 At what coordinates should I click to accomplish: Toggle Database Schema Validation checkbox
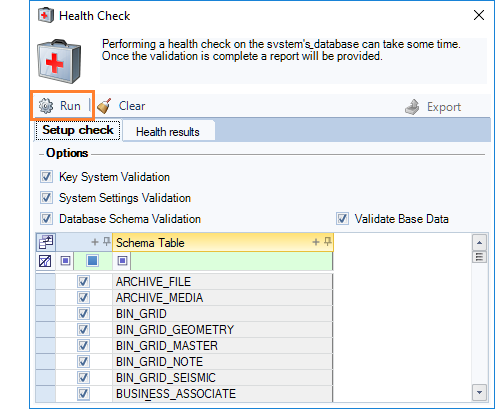pos(46,219)
